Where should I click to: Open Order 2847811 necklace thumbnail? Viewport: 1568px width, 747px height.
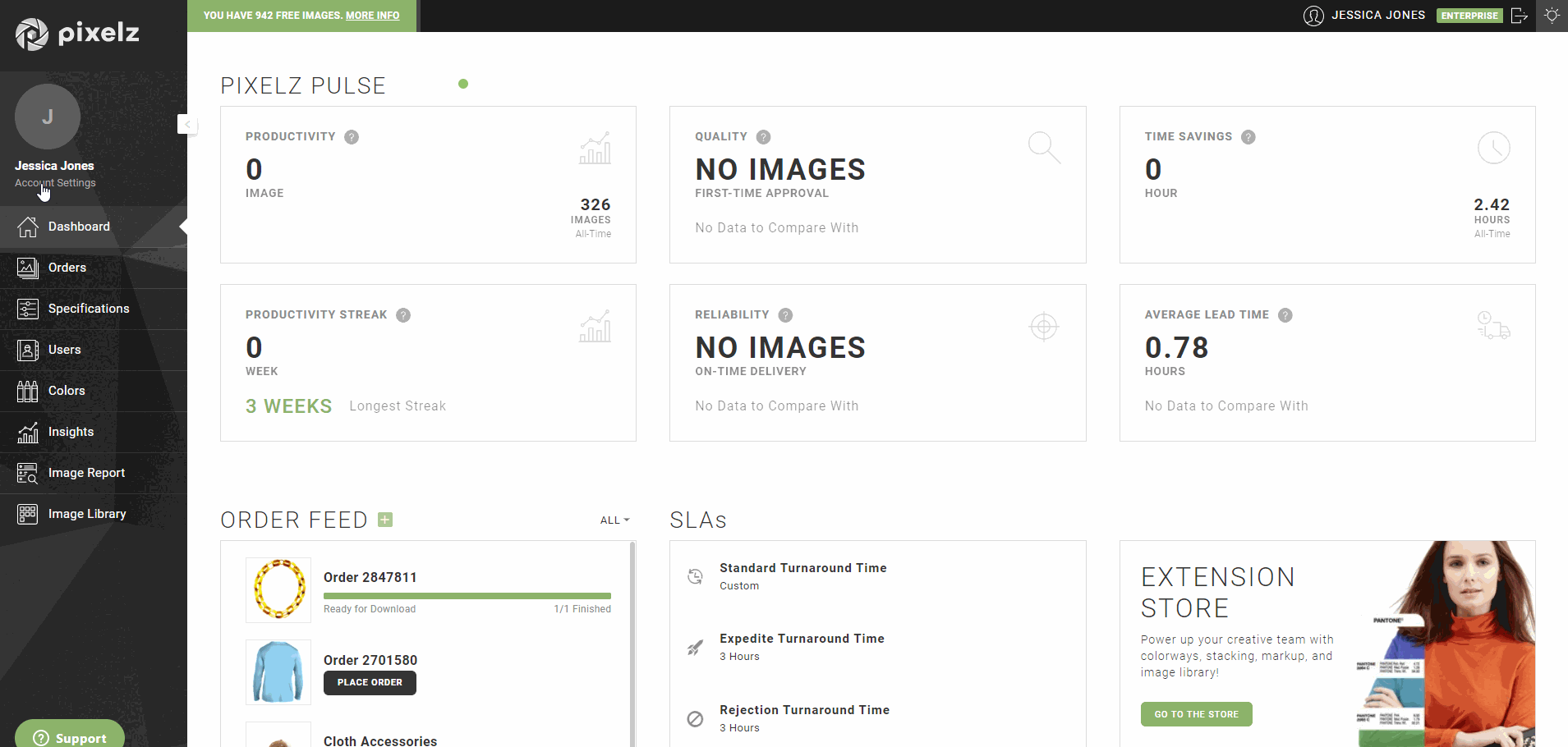pyautogui.click(x=278, y=590)
